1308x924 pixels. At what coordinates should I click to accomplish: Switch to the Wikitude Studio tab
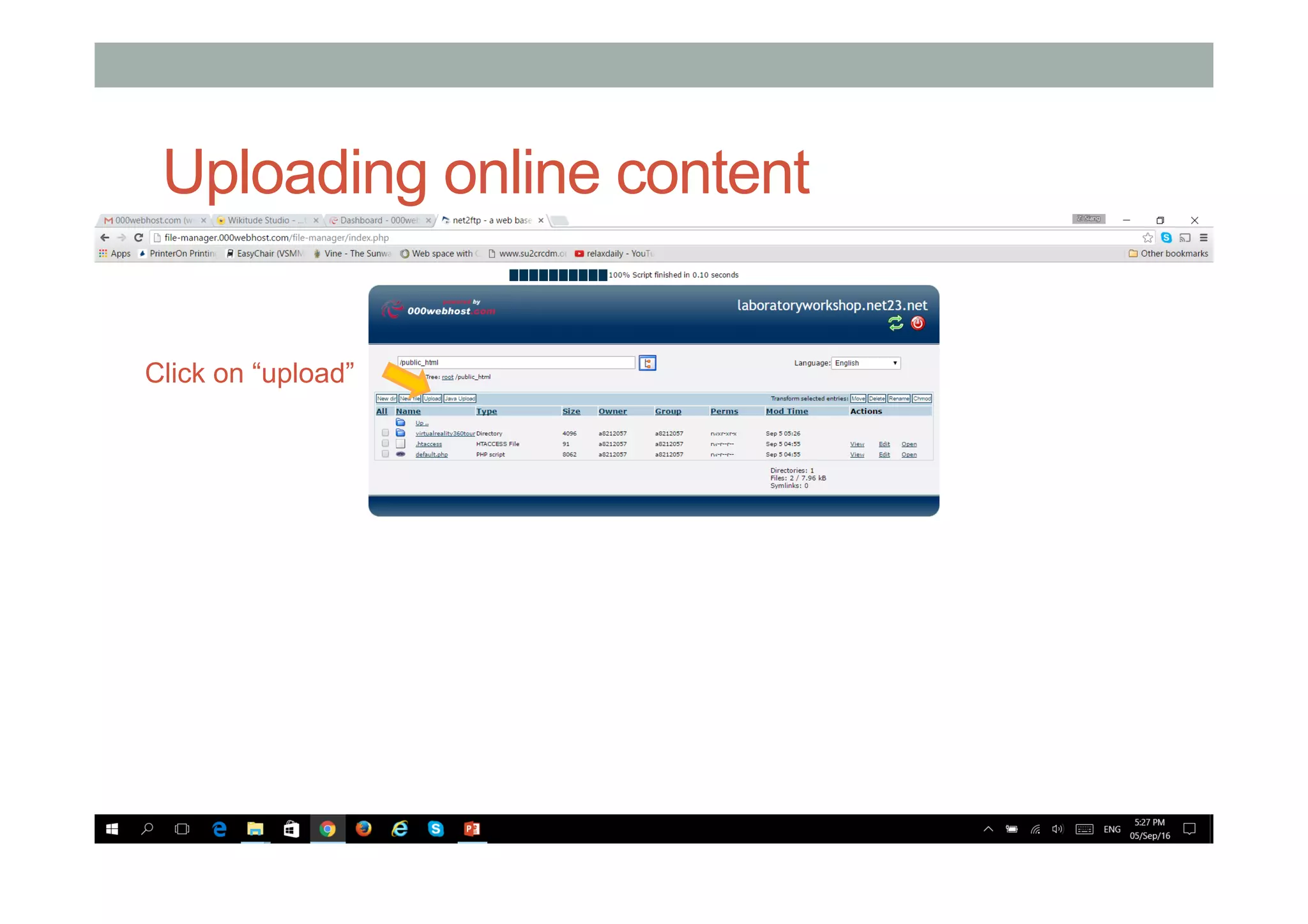(x=267, y=220)
